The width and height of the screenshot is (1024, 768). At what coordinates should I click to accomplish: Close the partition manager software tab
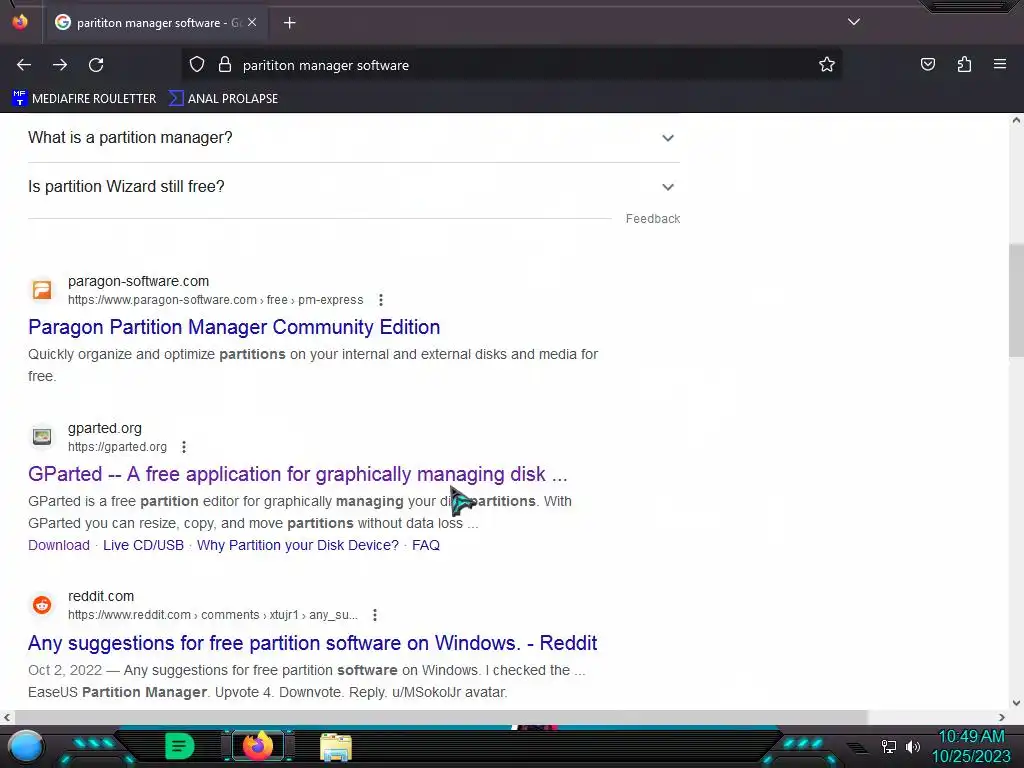pyautogui.click(x=252, y=22)
